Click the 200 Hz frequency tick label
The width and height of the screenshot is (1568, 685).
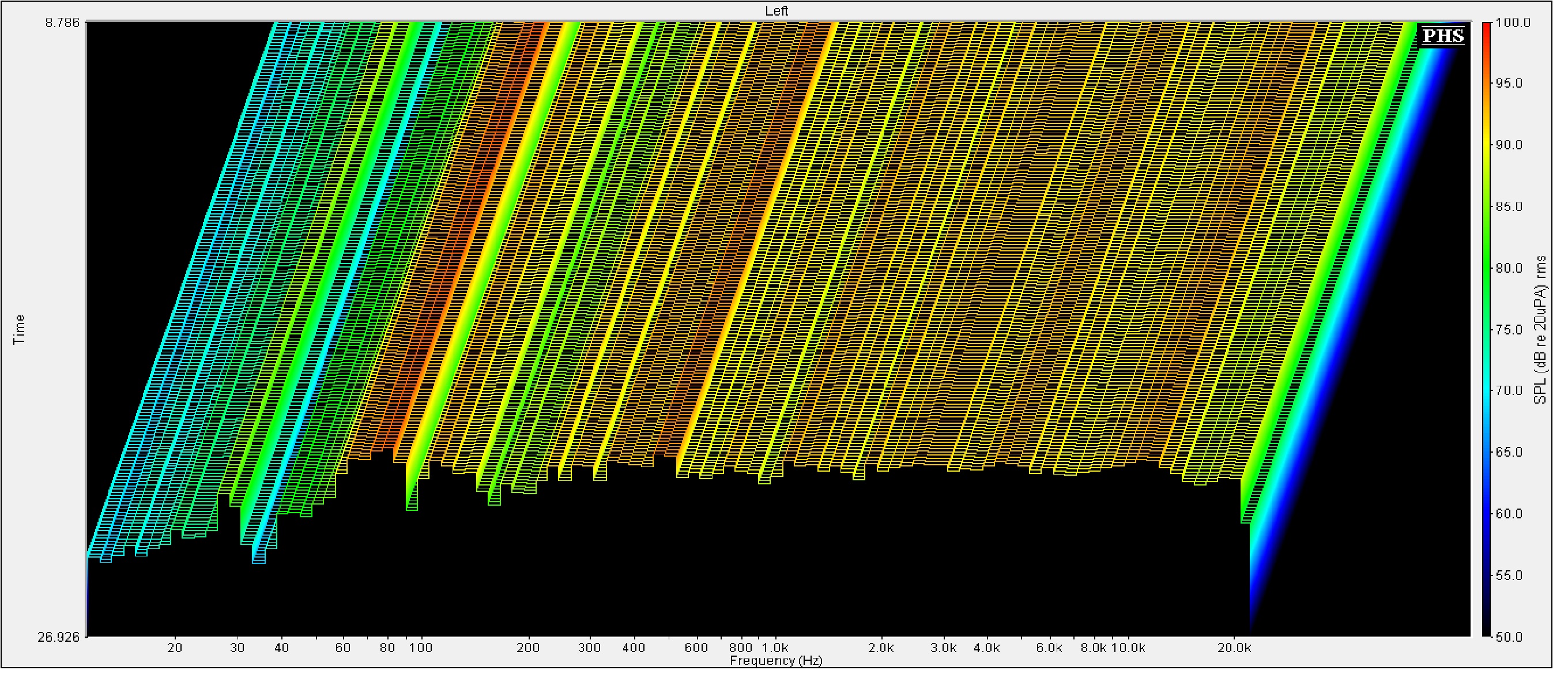tap(527, 648)
